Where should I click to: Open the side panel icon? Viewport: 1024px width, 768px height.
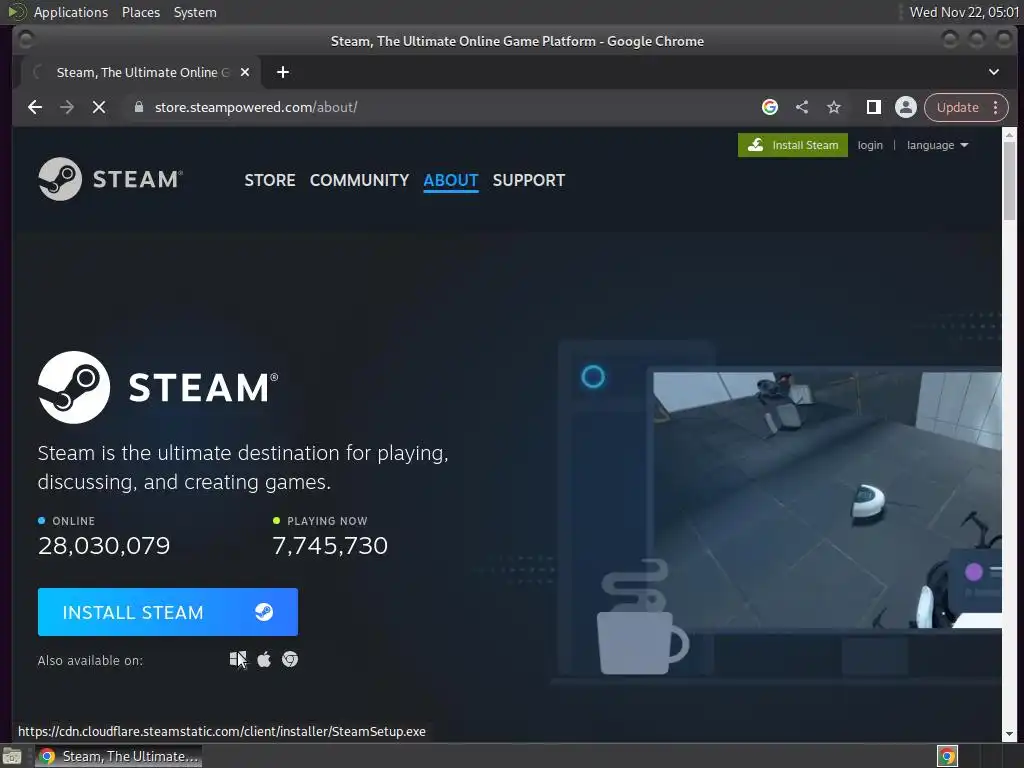[x=874, y=107]
